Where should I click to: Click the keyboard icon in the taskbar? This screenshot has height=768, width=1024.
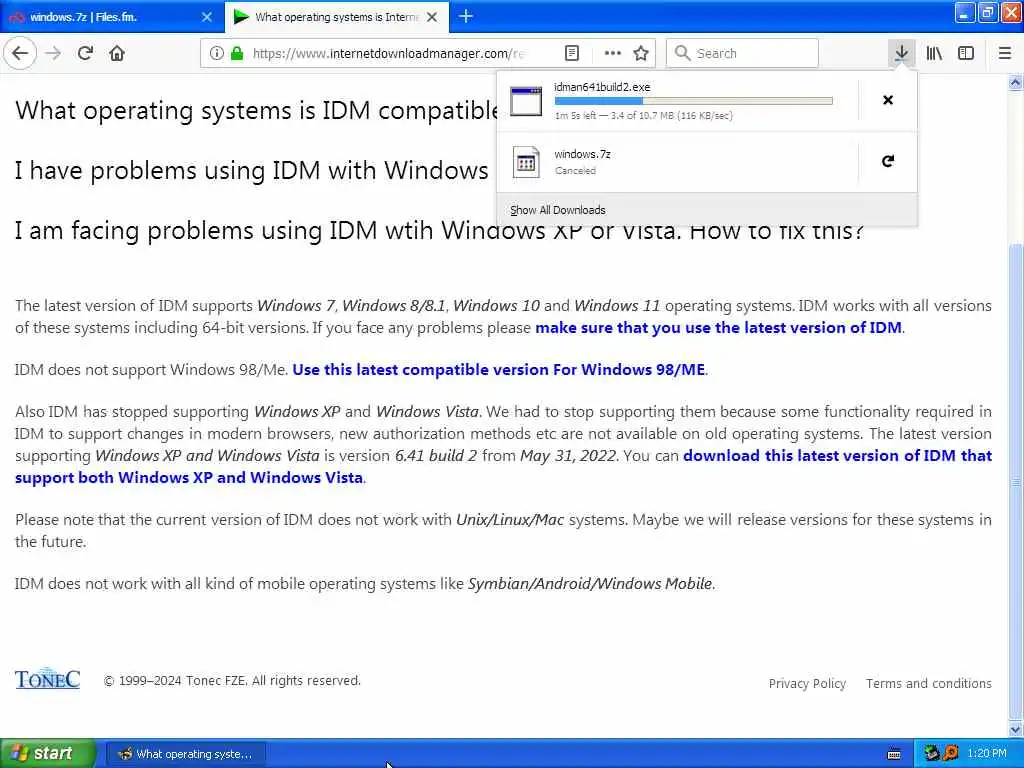coord(894,754)
